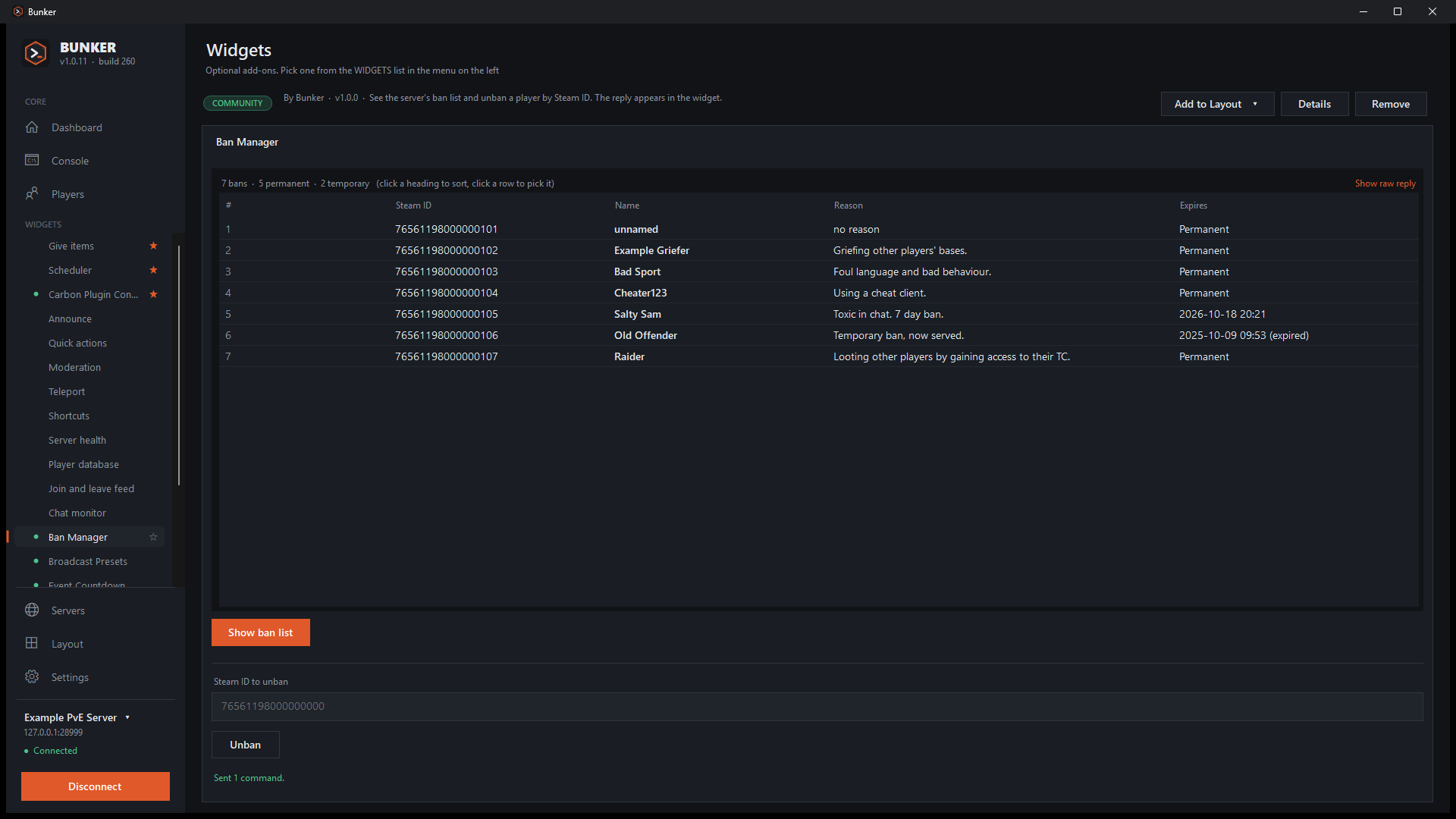Screen dimensions: 1456x819
Task: Click the Show raw reply link
Action: [x=1385, y=184]
